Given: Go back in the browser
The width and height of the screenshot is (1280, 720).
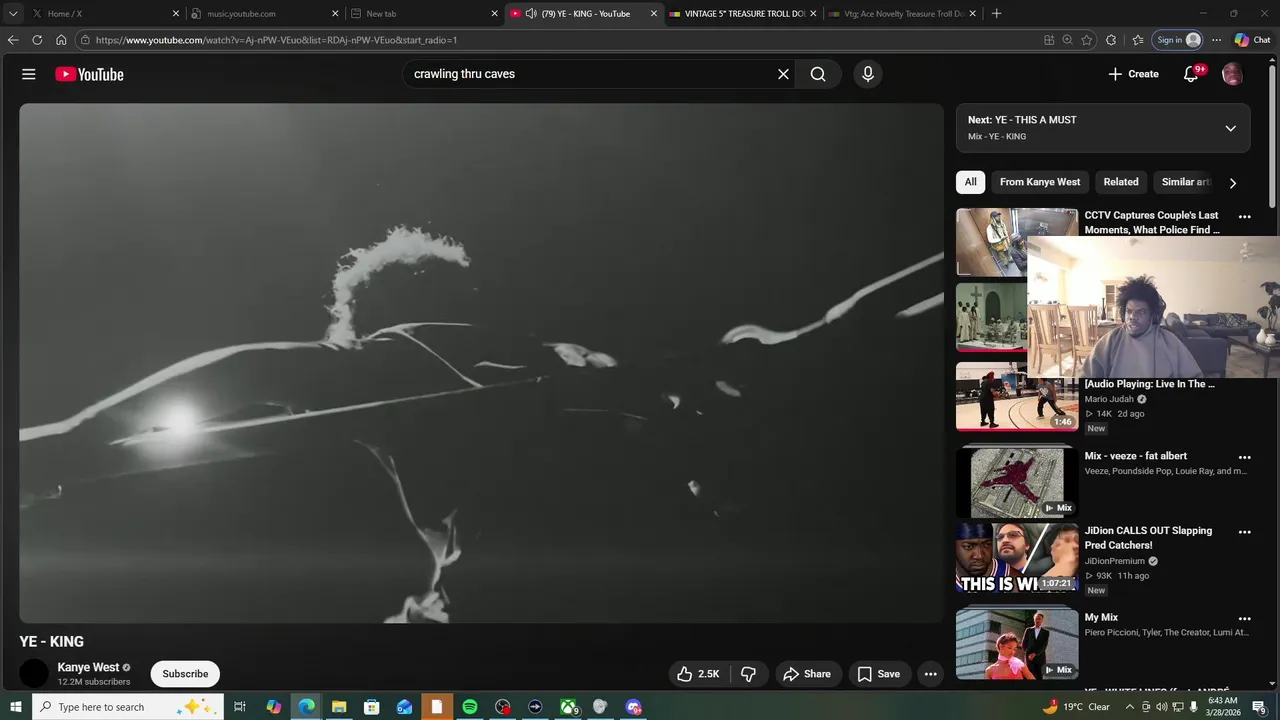Looking at the screenshot, I should tap(13, 40).
